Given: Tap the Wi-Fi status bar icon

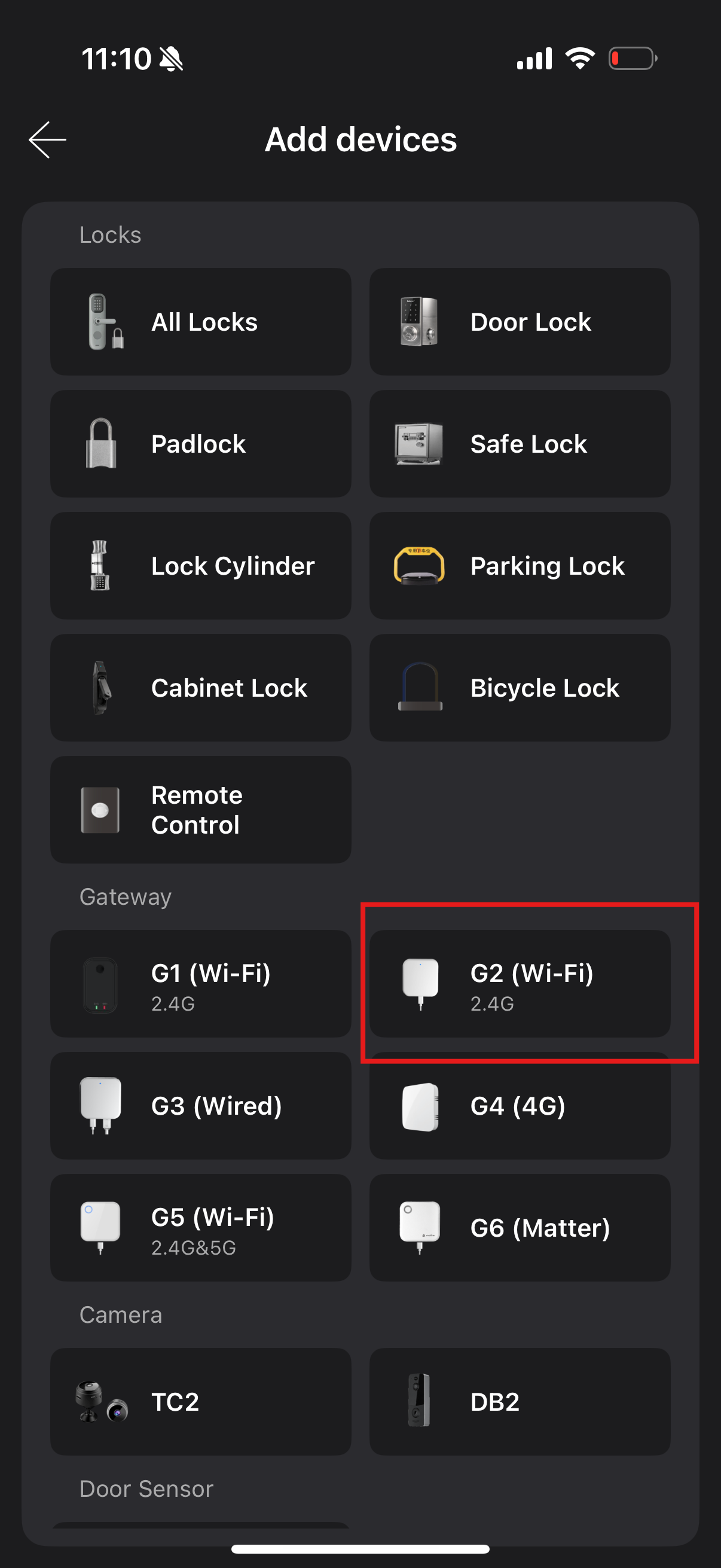Looking at the screenshot, I should coord(579,59).
